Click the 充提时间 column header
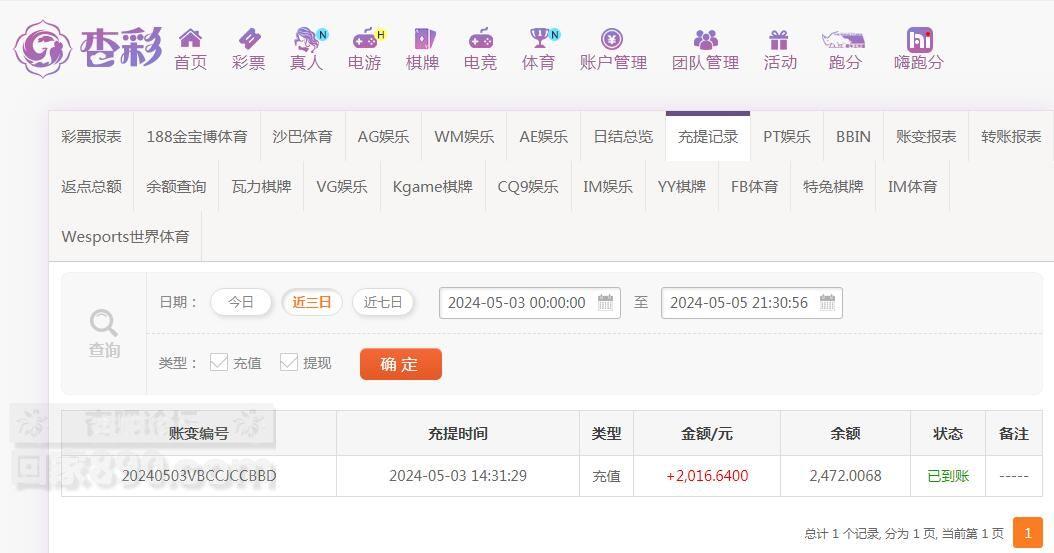The image size is (1054, 553). point(458,433)
